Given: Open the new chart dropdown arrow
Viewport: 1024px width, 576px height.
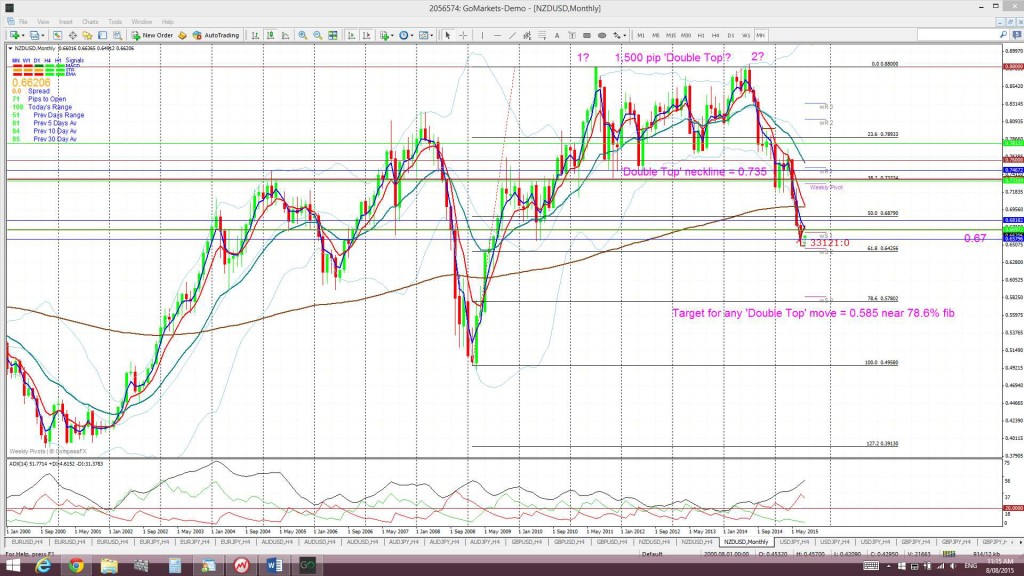Looking at the screenshot, I should coord(23,35).
